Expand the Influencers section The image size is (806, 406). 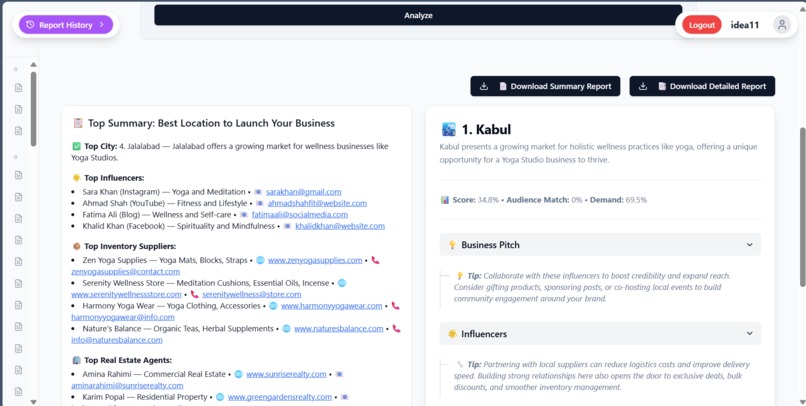(x=600, y=334)
